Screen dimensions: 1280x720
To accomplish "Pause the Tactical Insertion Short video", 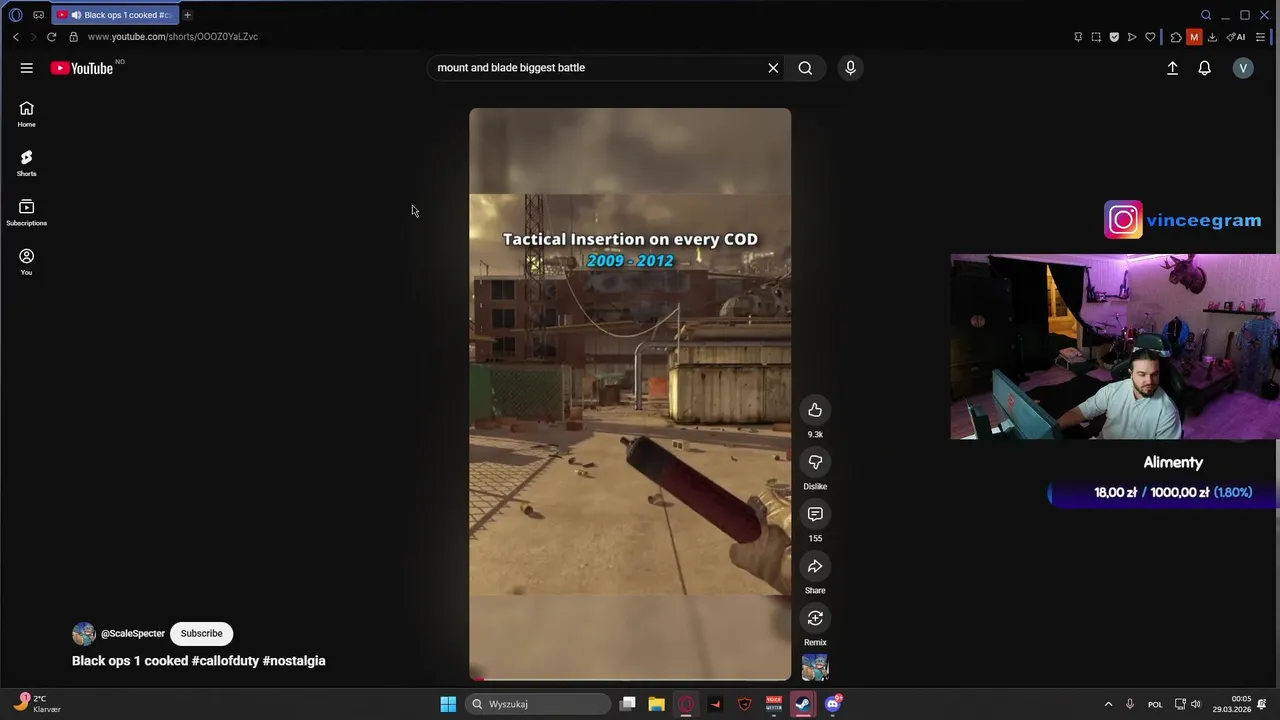I will pyautogui.click(x=630, y=394).
